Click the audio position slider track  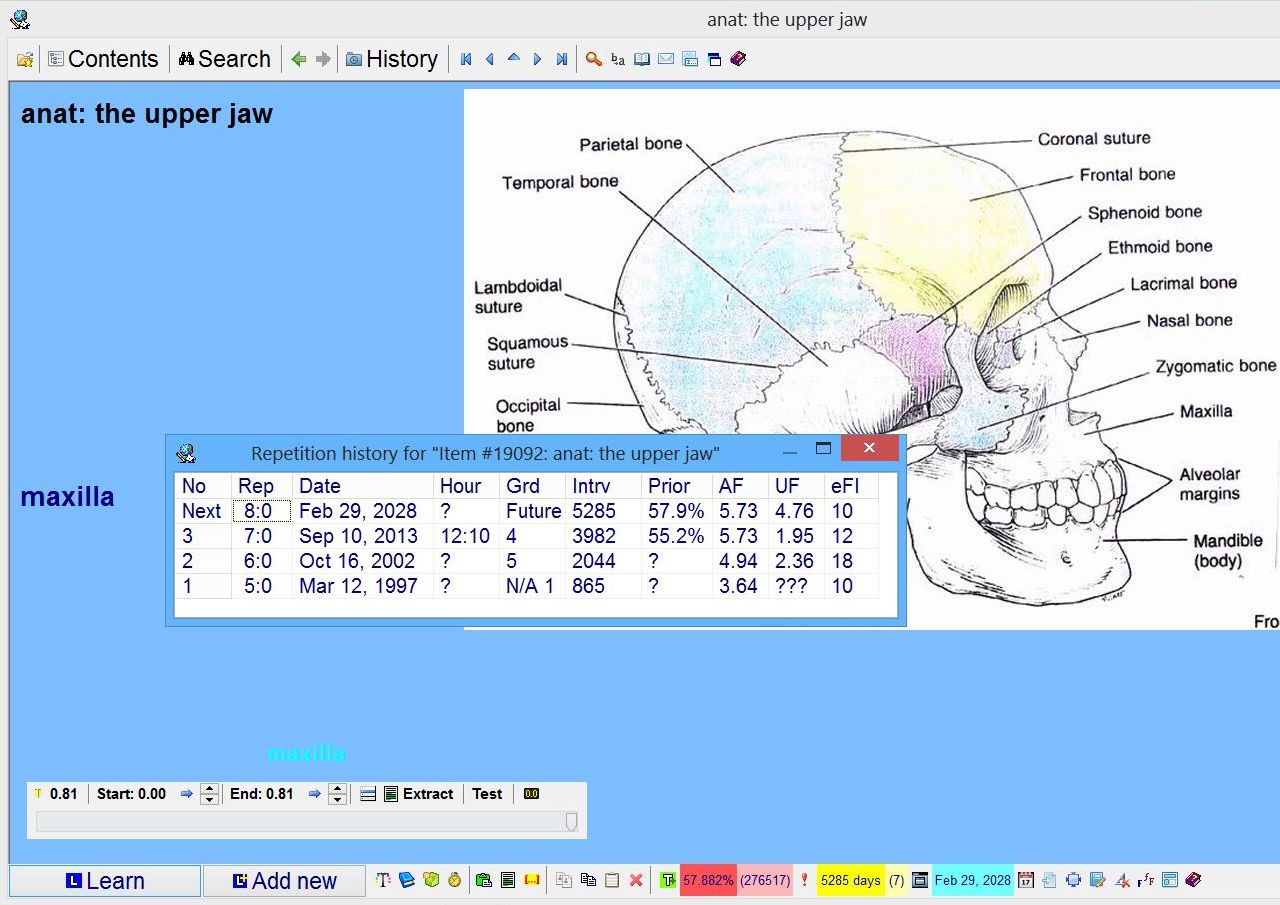pos(300,821)
